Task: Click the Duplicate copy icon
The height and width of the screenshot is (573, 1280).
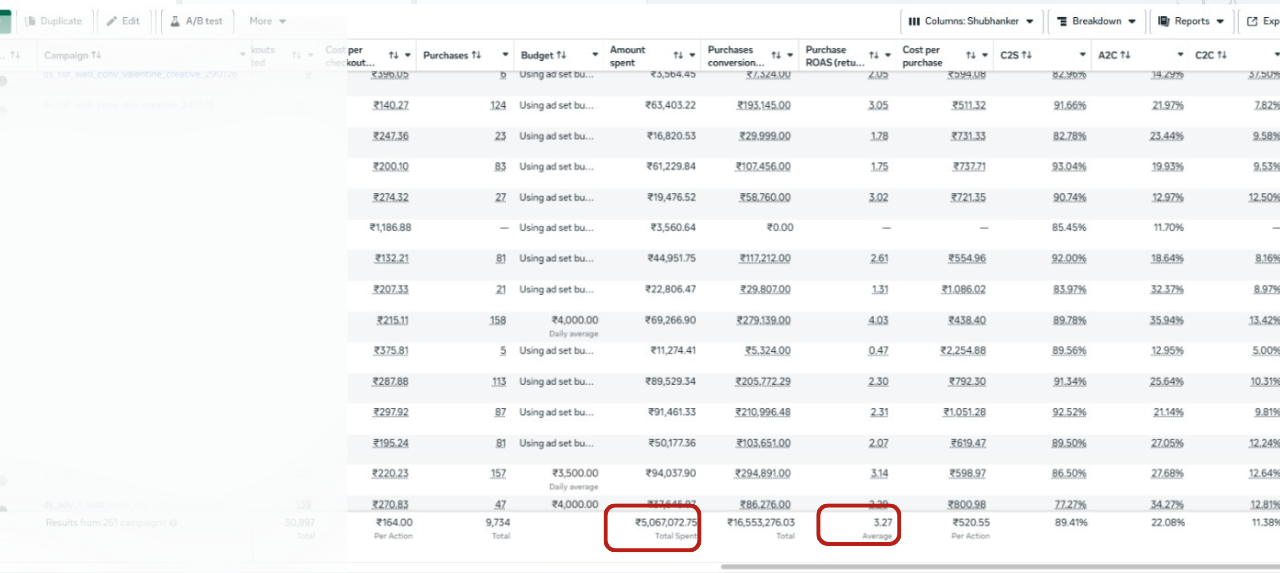Action: [29, 21]
